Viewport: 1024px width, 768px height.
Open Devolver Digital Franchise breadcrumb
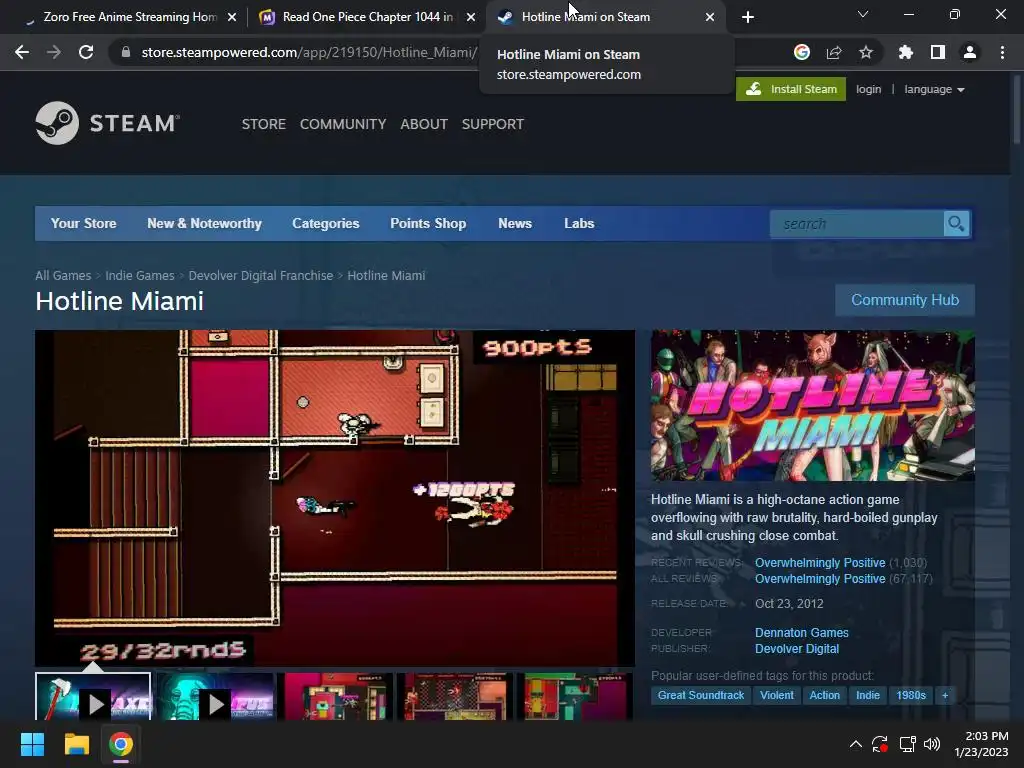click(261, 276)
